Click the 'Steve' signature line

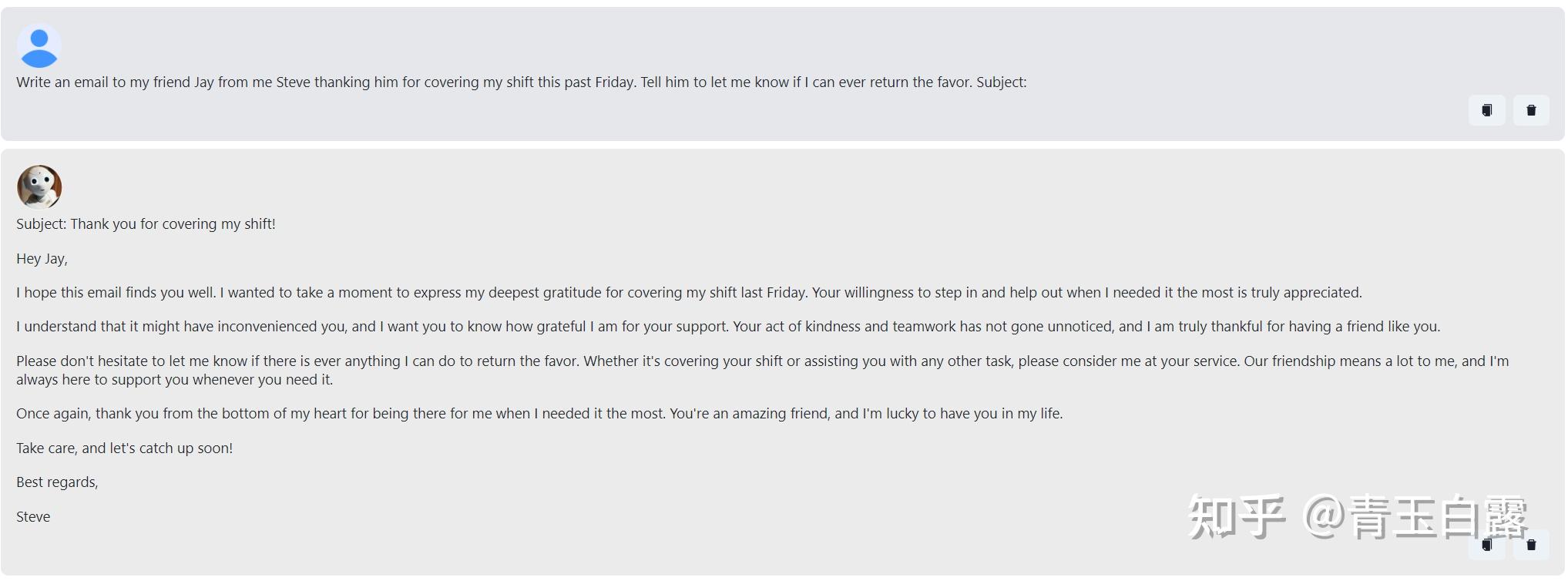[33, 517]
